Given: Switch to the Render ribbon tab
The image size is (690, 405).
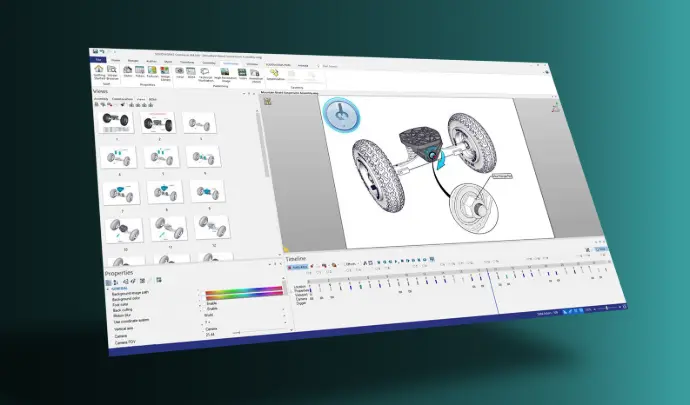Looking at the screenshot, I should pyautogui.click(x=133, y=61).
